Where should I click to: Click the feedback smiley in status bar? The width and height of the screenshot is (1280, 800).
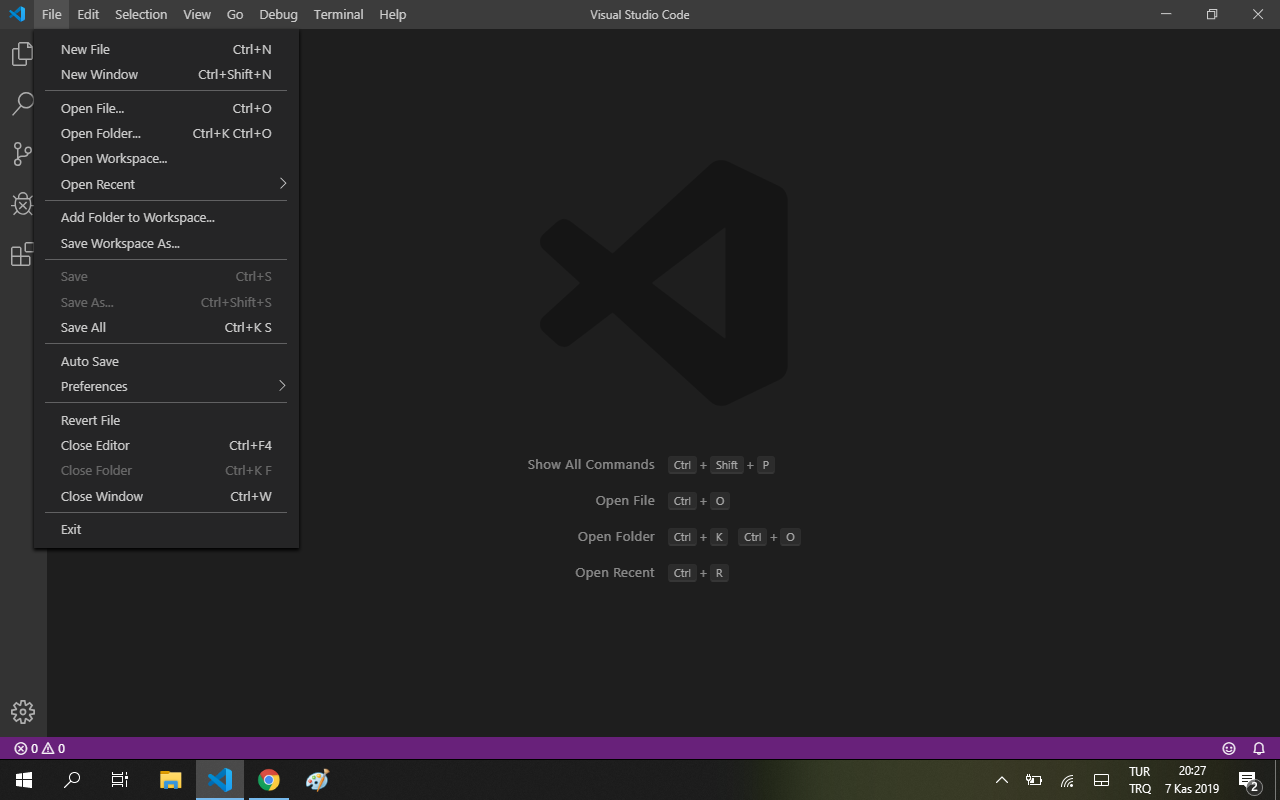[1229, 748]
